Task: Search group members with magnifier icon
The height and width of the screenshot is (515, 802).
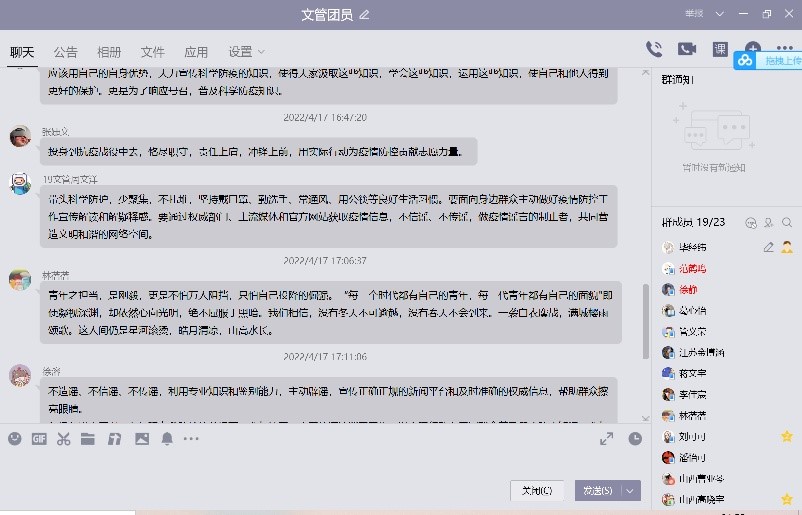Action: 787,222
